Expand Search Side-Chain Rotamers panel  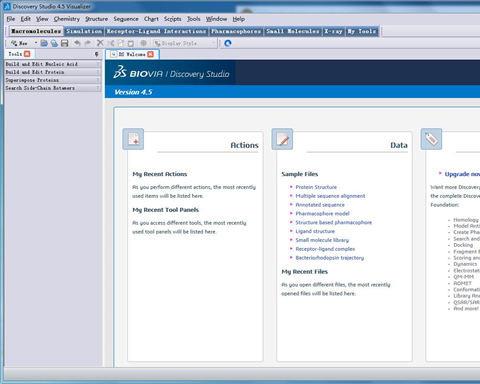coord(52,88)
